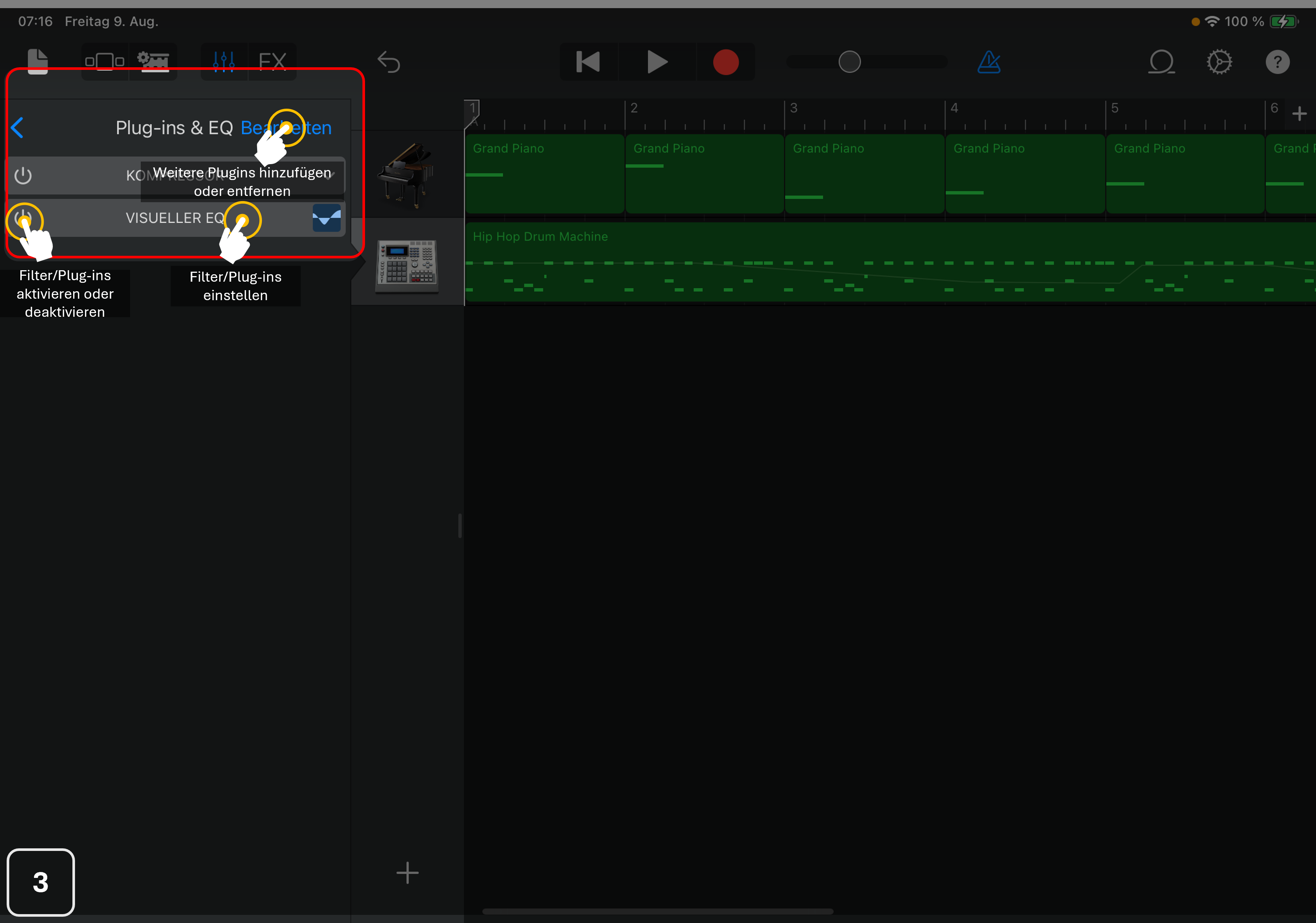Add song section with ruler plus
The image size is (1316, 923).
coord(1299,113)
